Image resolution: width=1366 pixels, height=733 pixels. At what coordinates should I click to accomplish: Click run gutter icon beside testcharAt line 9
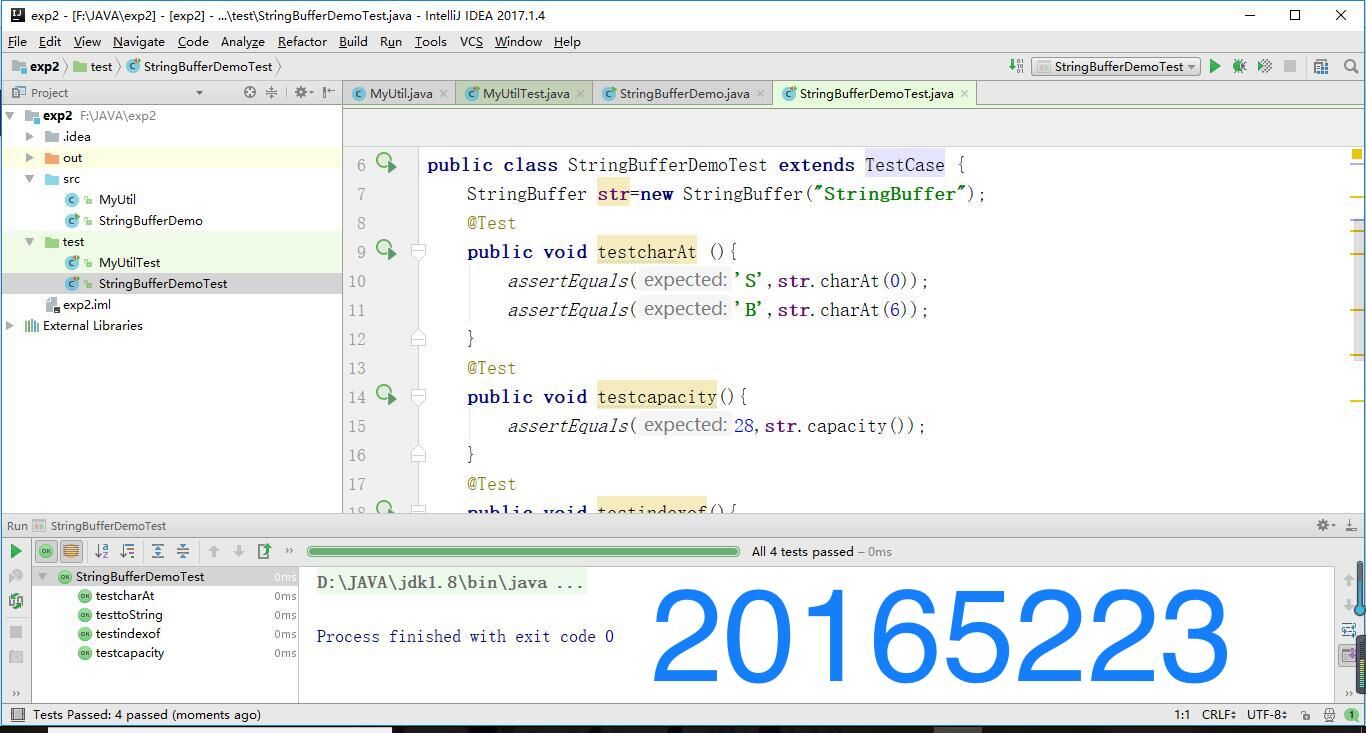pos(386,250)
